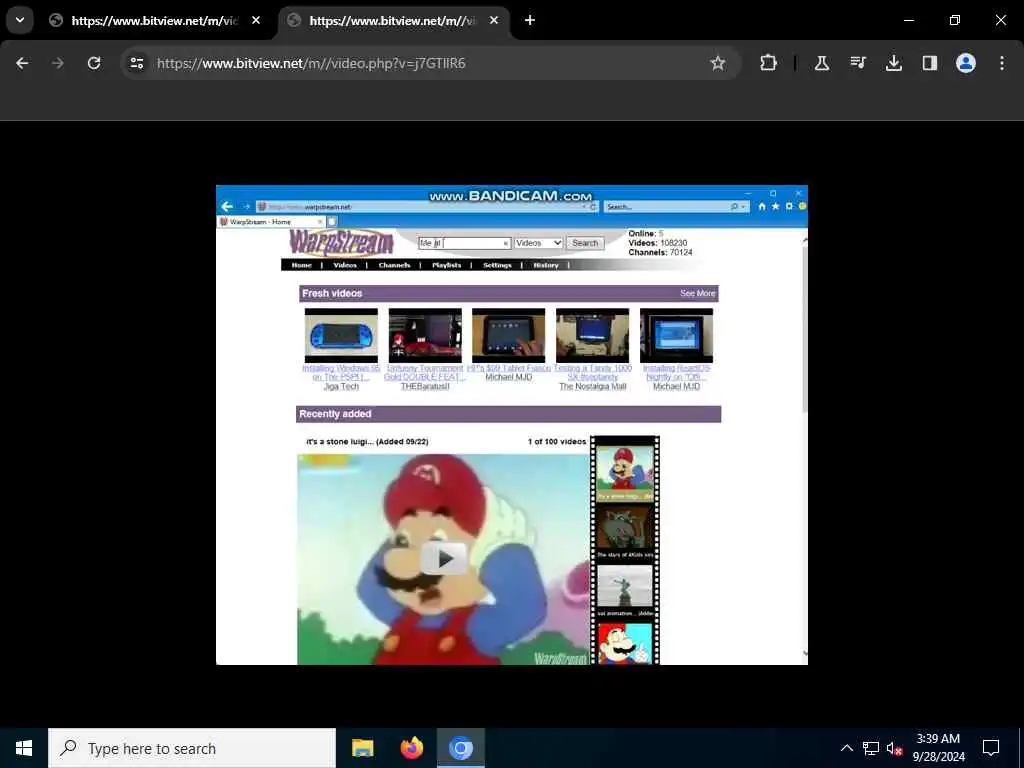Click the taskbar search box

click(x=192, y=748)
